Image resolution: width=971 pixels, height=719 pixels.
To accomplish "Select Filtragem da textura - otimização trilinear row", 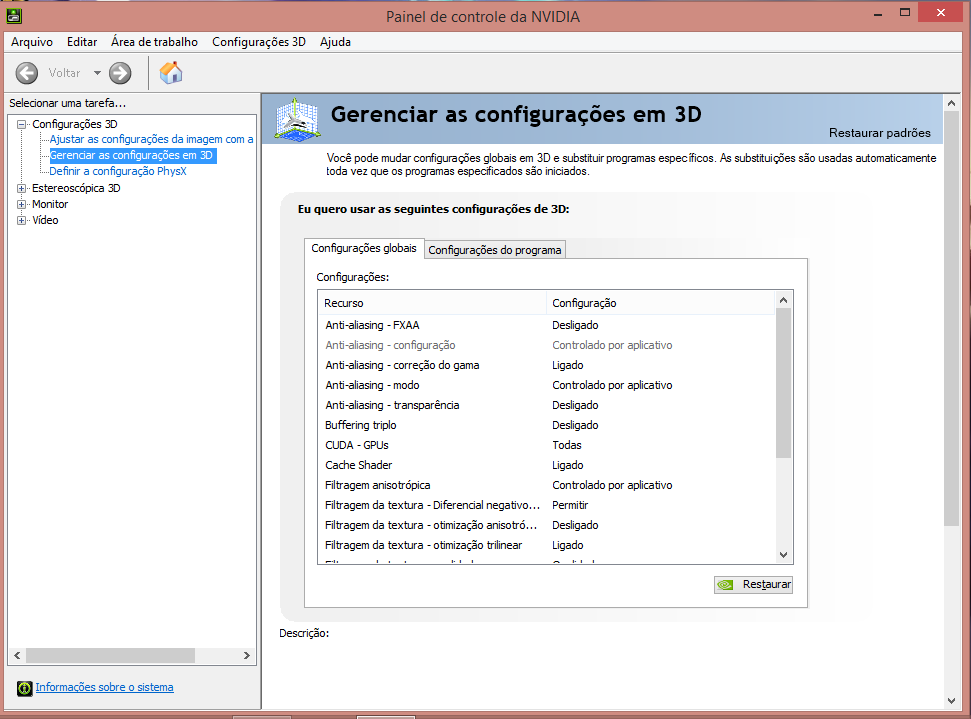I will (546, 546).
